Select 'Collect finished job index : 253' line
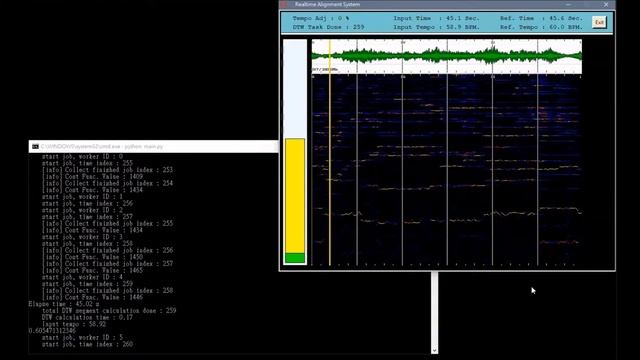The width and height of the screenshot is (640, 360). (107, 170)
